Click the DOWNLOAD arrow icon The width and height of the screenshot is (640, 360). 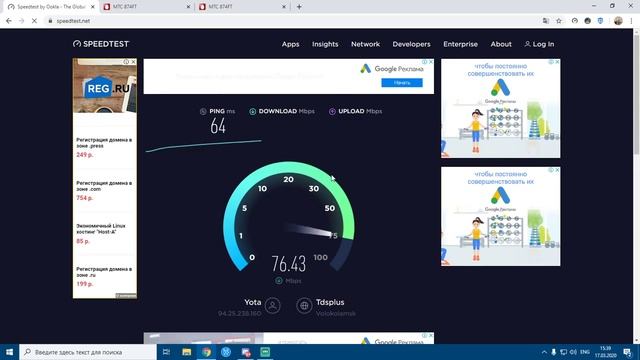pyautogui.click(x=252, y=111)
